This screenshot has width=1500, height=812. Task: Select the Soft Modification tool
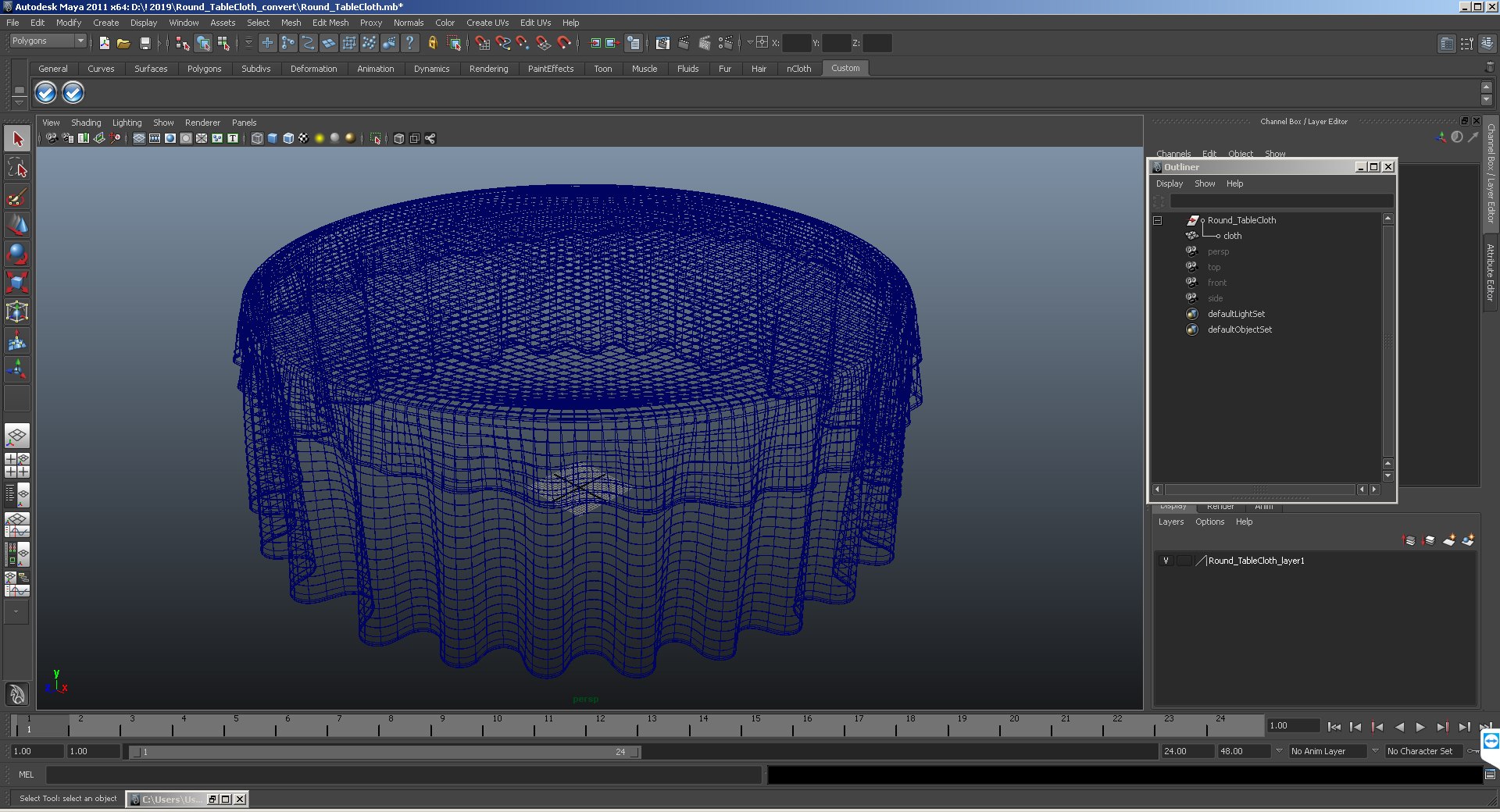(17, 340)
